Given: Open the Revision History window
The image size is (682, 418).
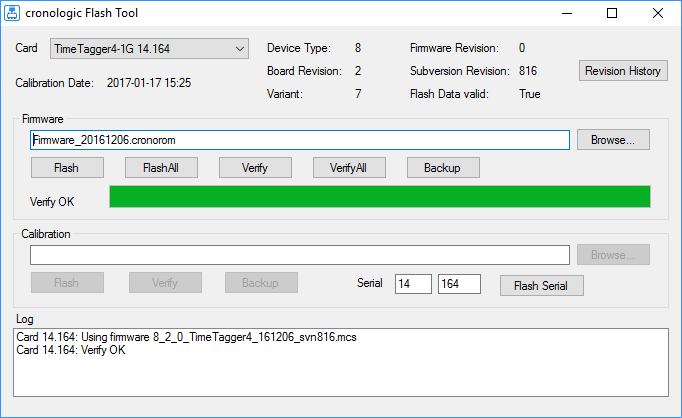Looking at the screenshot, I should (623, 71).
